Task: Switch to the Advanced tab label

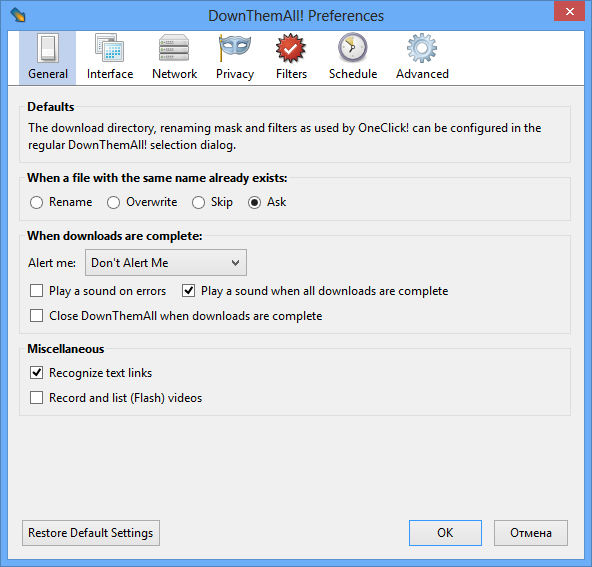Action: pos(422,74)
